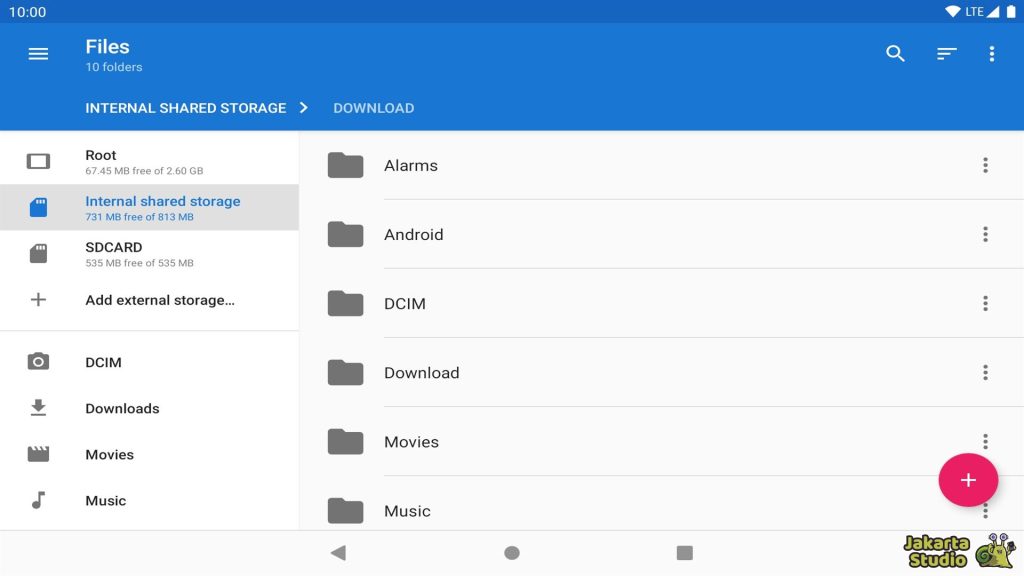Select the Root storage icon in sidebar

[38, 158]
